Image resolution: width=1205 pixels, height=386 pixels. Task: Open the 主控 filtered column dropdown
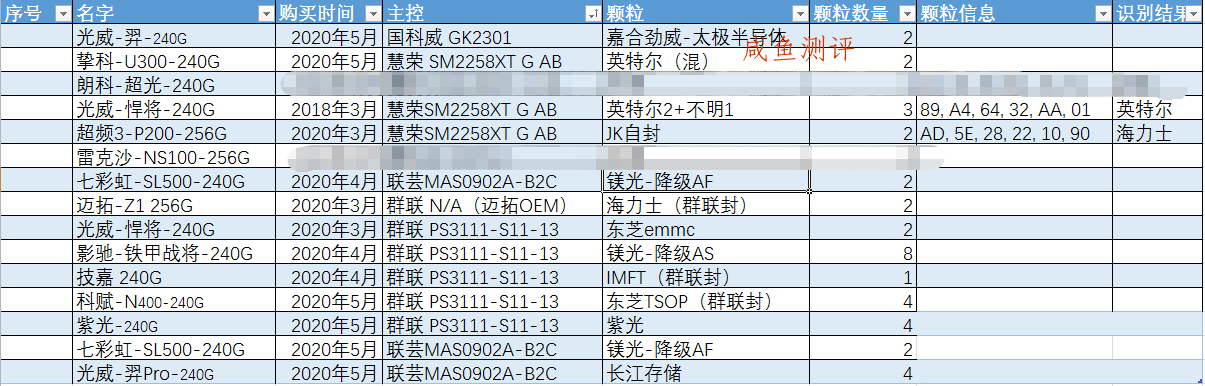(x=592, y=13)
